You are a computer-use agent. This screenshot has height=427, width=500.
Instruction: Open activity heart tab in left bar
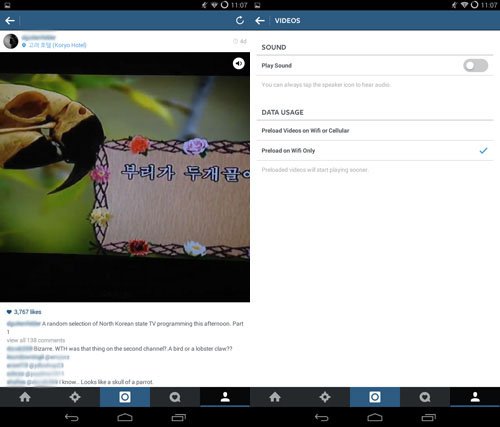pos(175,397)
